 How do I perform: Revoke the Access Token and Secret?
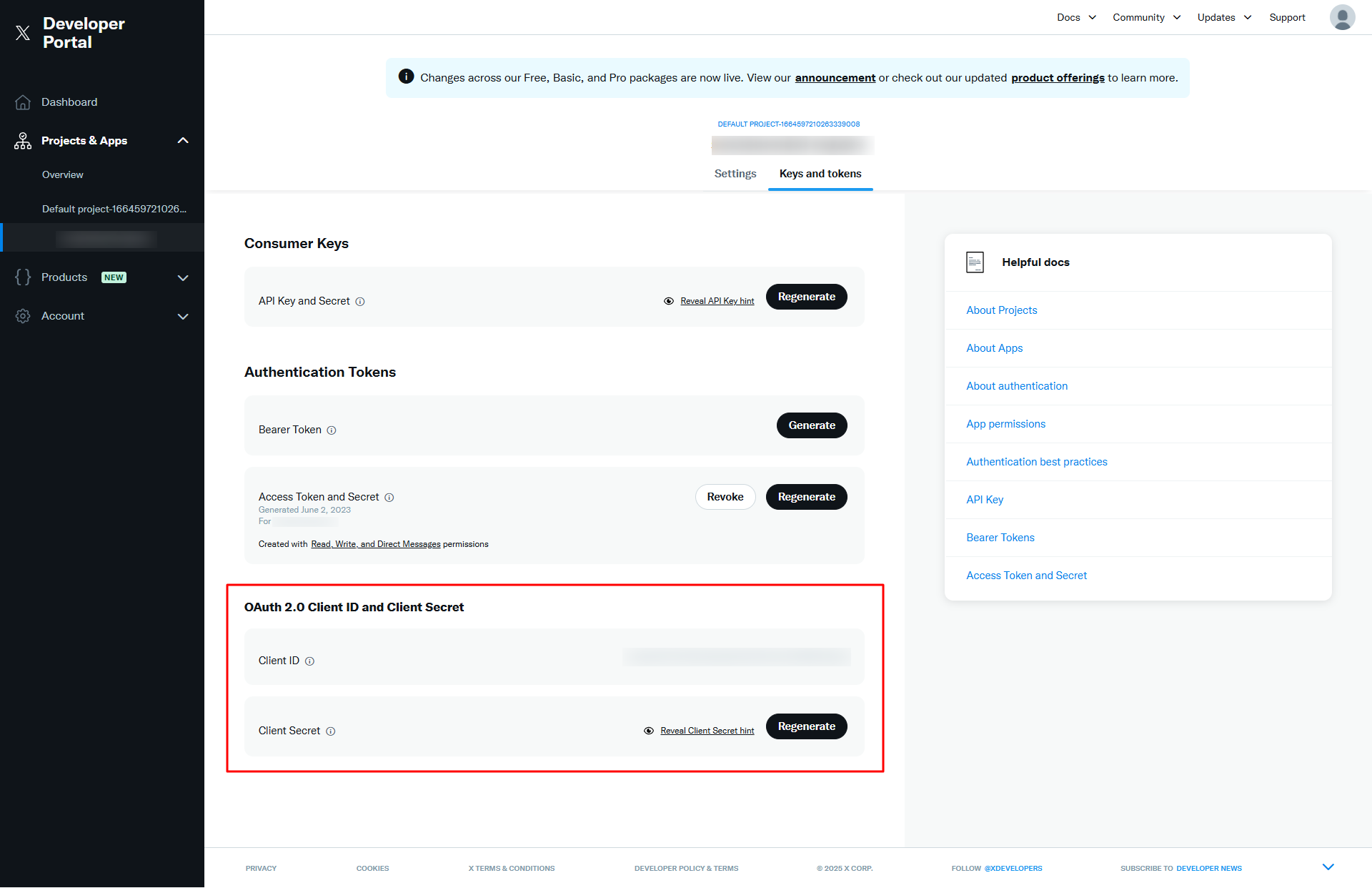coord(725,497)
